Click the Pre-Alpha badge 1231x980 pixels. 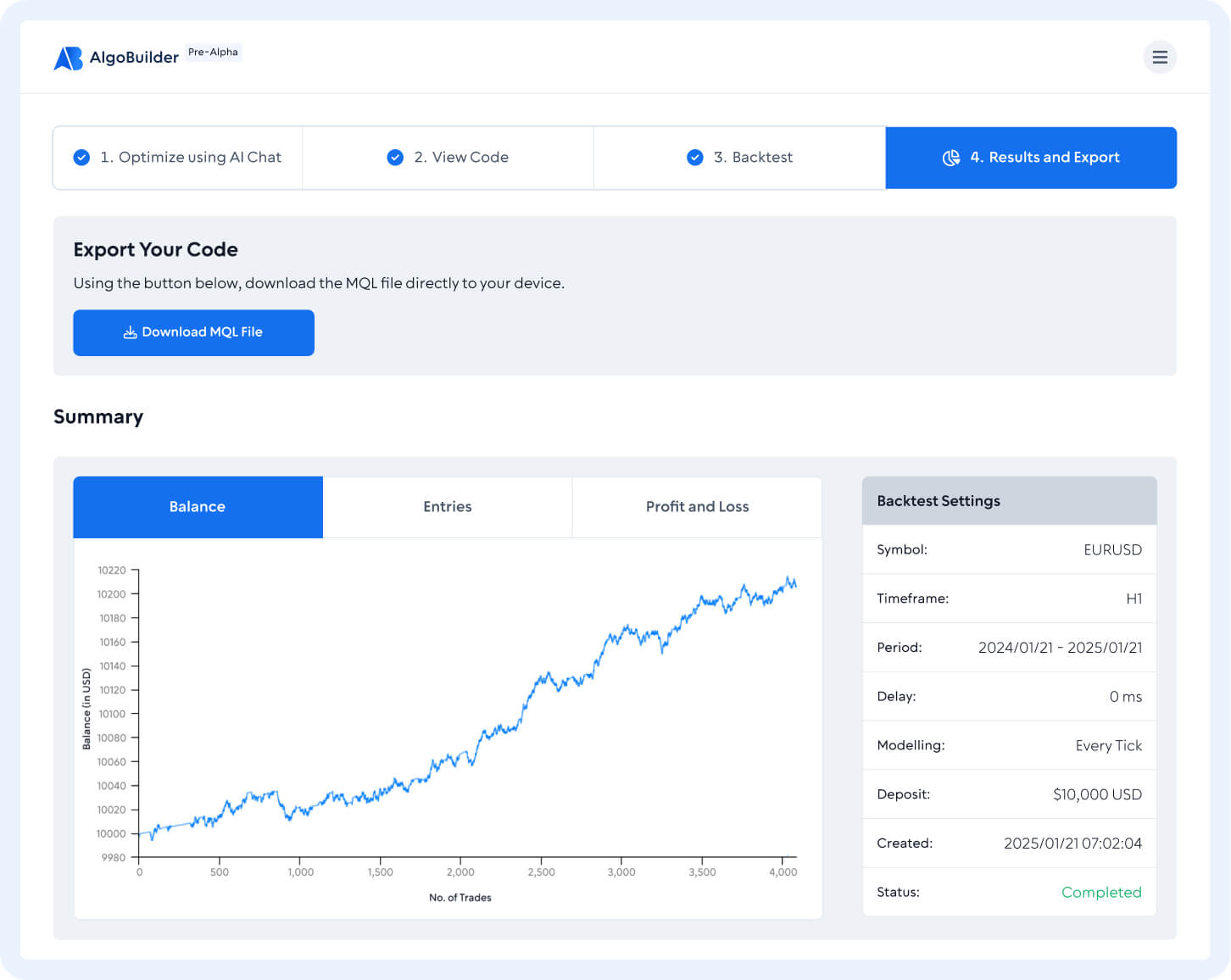point(212,52)
